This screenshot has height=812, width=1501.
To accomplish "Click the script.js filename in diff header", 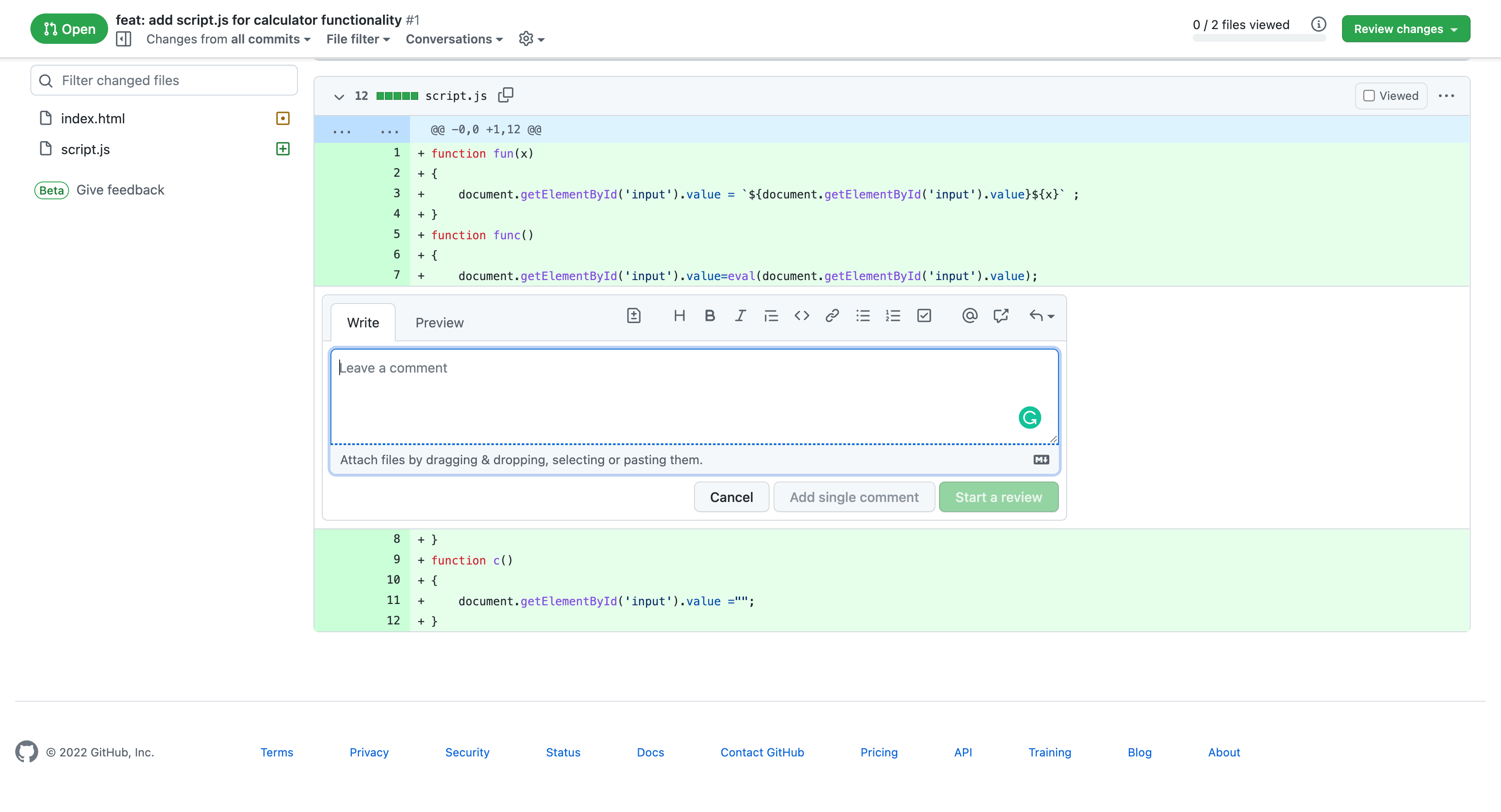I will [x=456, y=96].
